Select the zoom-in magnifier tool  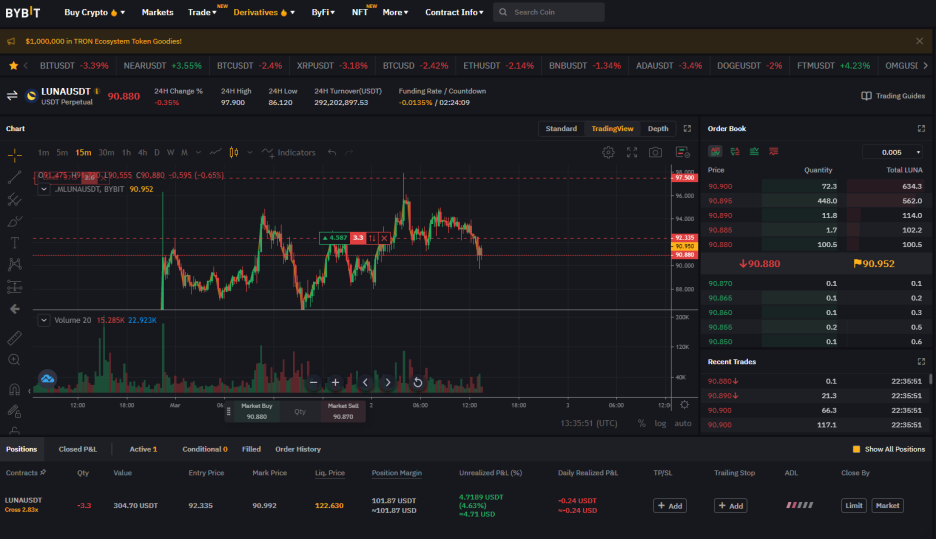pos(14,359)
